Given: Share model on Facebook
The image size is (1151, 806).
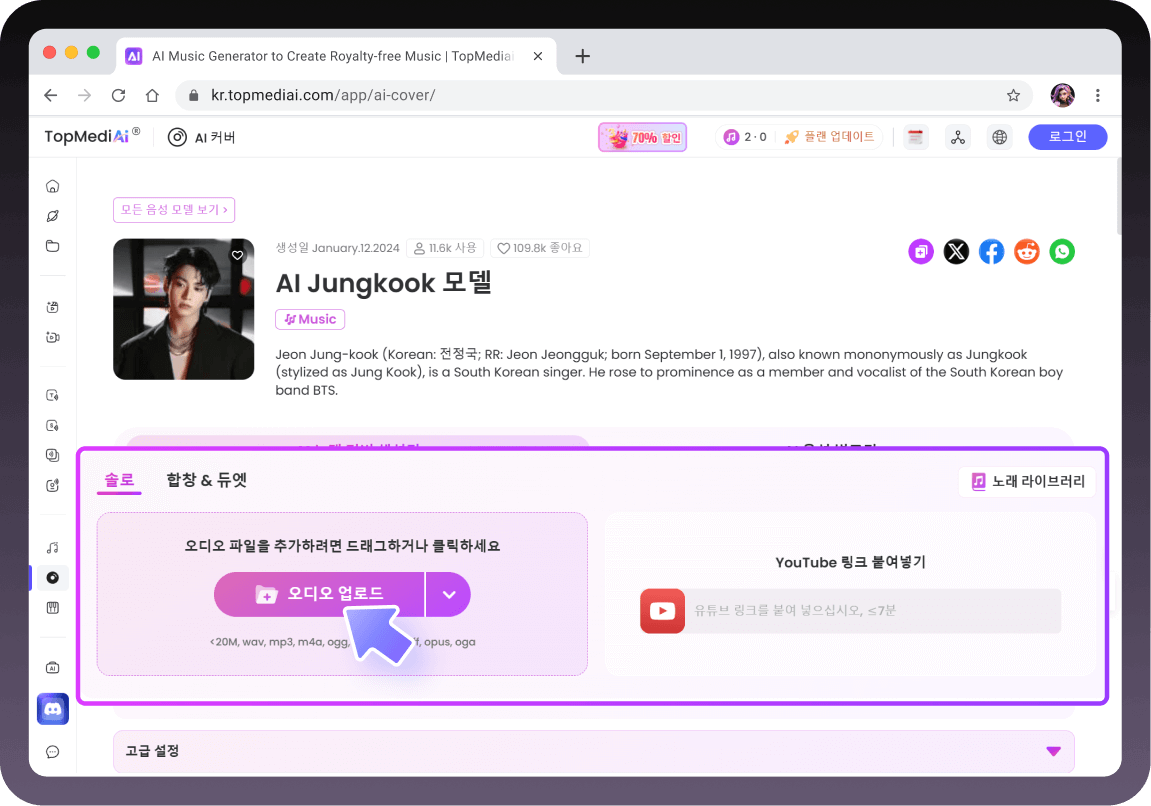Looking at the screenshot, I should tap(991, 252).
